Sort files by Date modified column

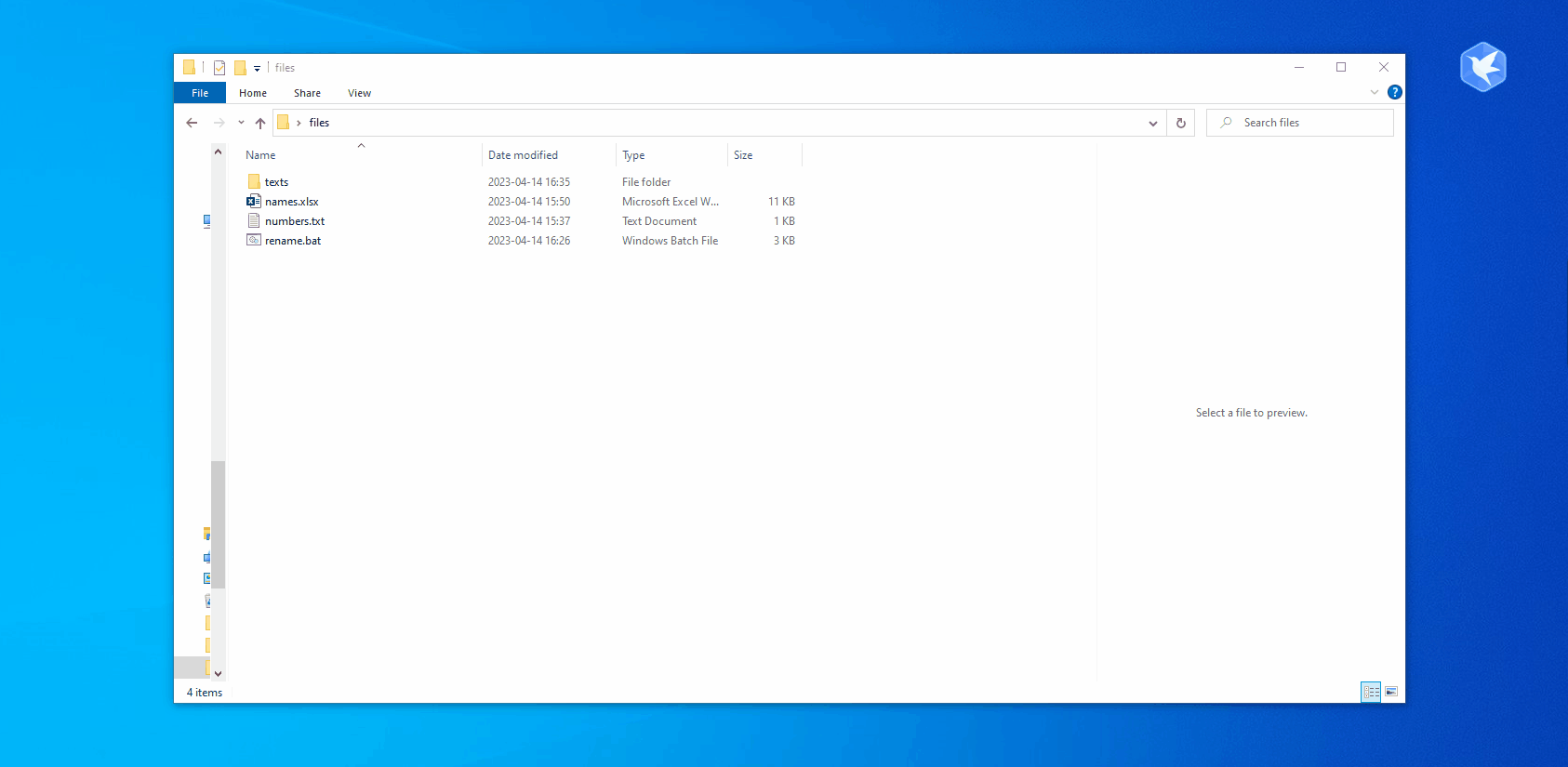[523, 155]
